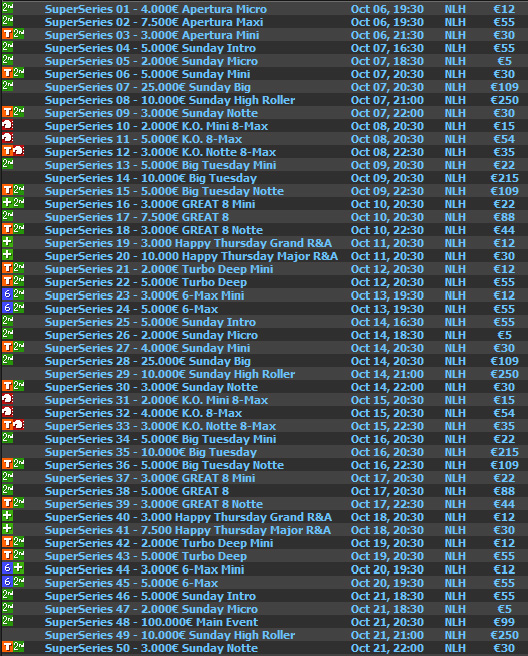Viewport: 528px width, 656px height.
Task: Click the €99 buy-in on the Main Event row
Action: 504,622
